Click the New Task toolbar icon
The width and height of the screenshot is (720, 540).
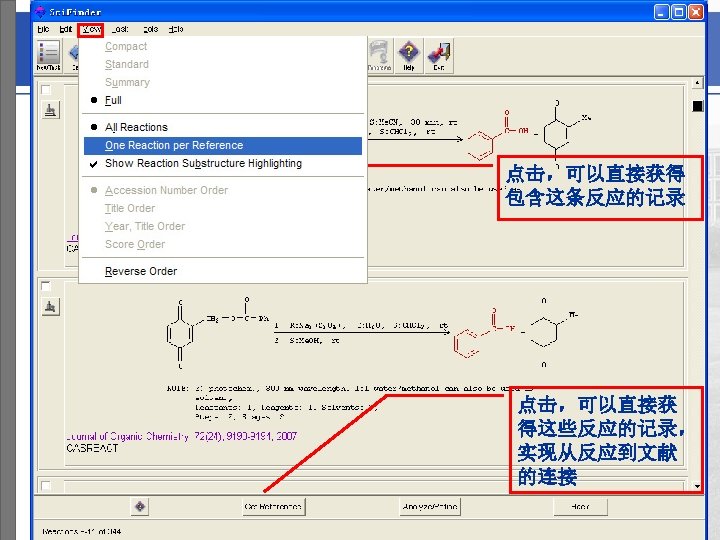(x=48, y=56)
